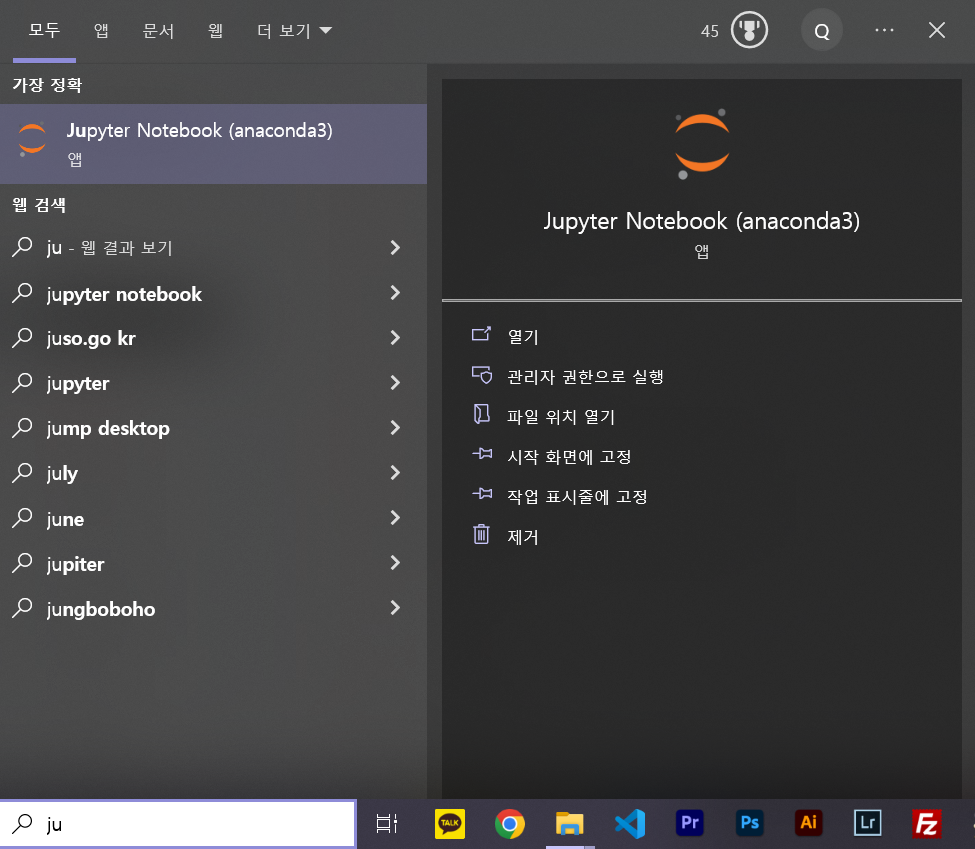Click the rewards points number 45
The width and height of the screenshot is (975, 849).
(709, 31)
